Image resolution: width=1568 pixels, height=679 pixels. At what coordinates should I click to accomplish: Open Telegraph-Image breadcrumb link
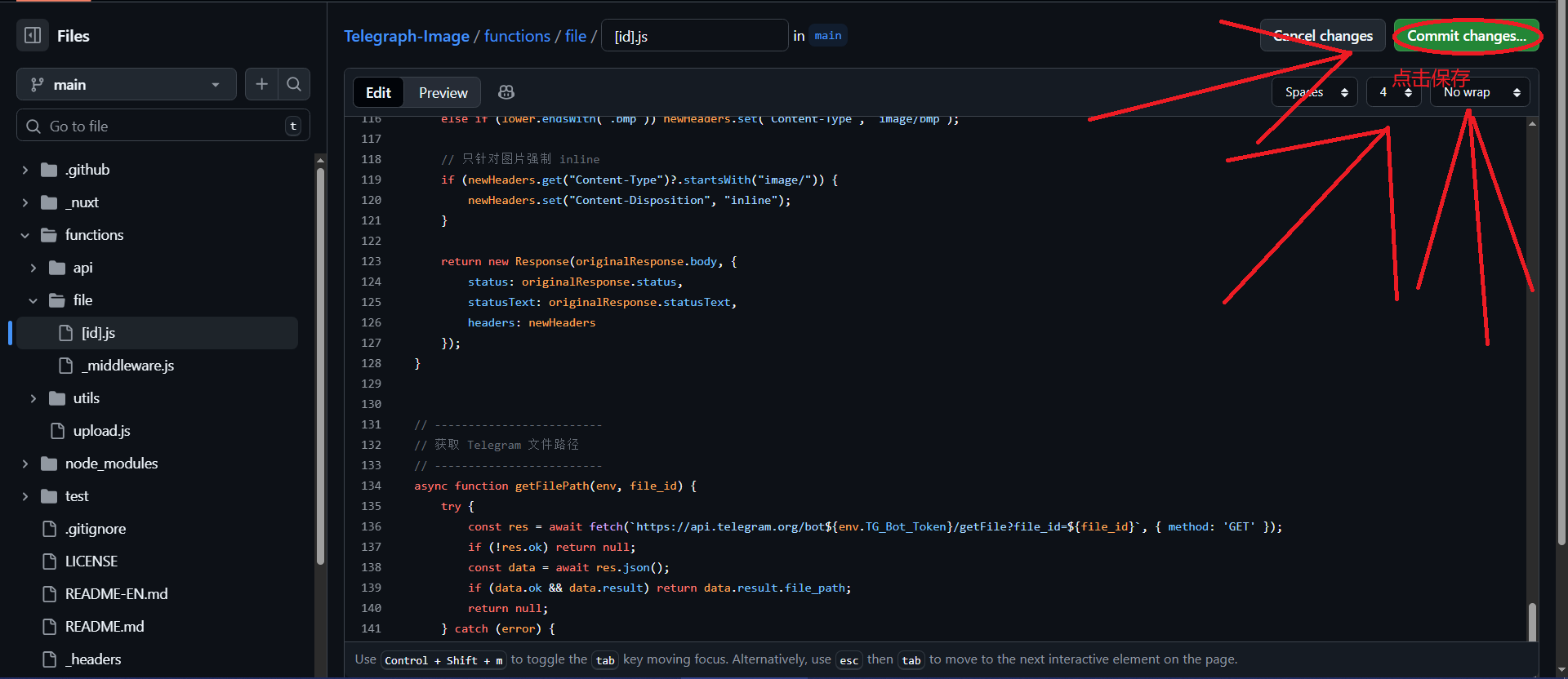[x=406, y=36]
